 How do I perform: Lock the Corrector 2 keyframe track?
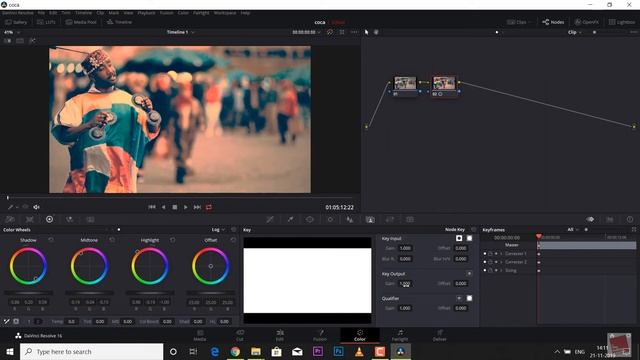(490, 262)
